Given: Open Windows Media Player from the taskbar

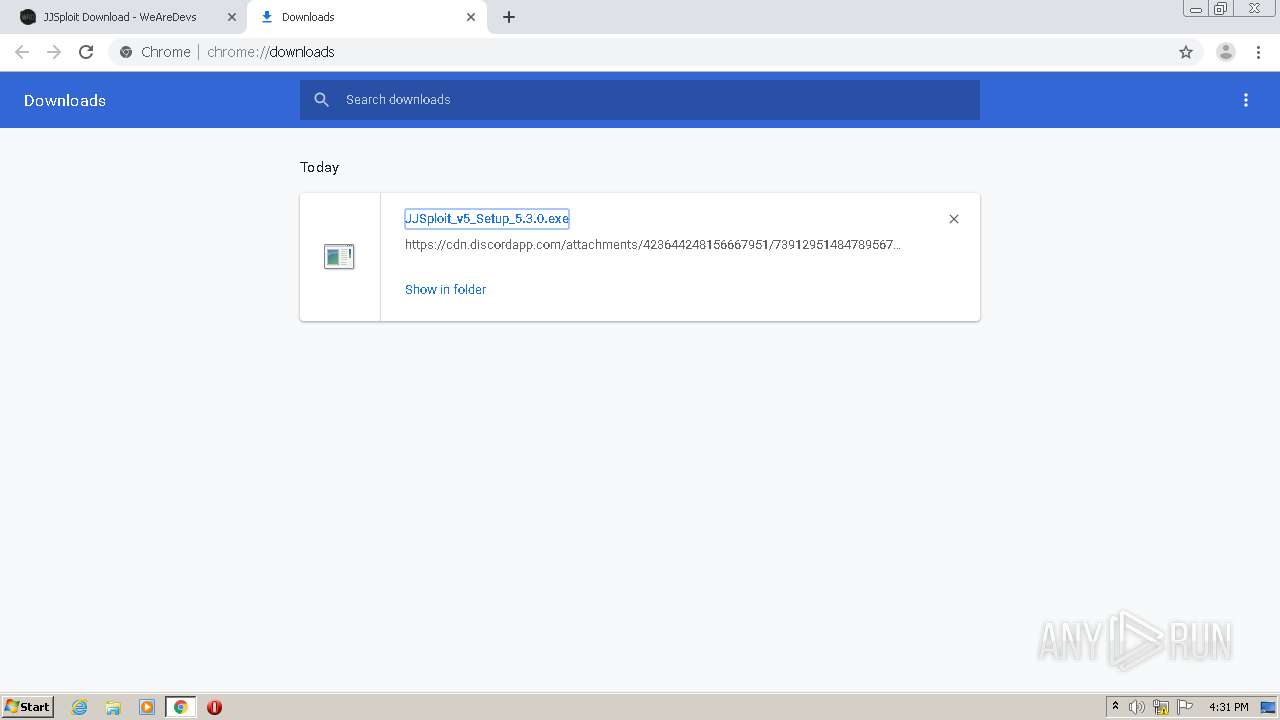Looking at the screenshot, I should click(x=147, y=707).
